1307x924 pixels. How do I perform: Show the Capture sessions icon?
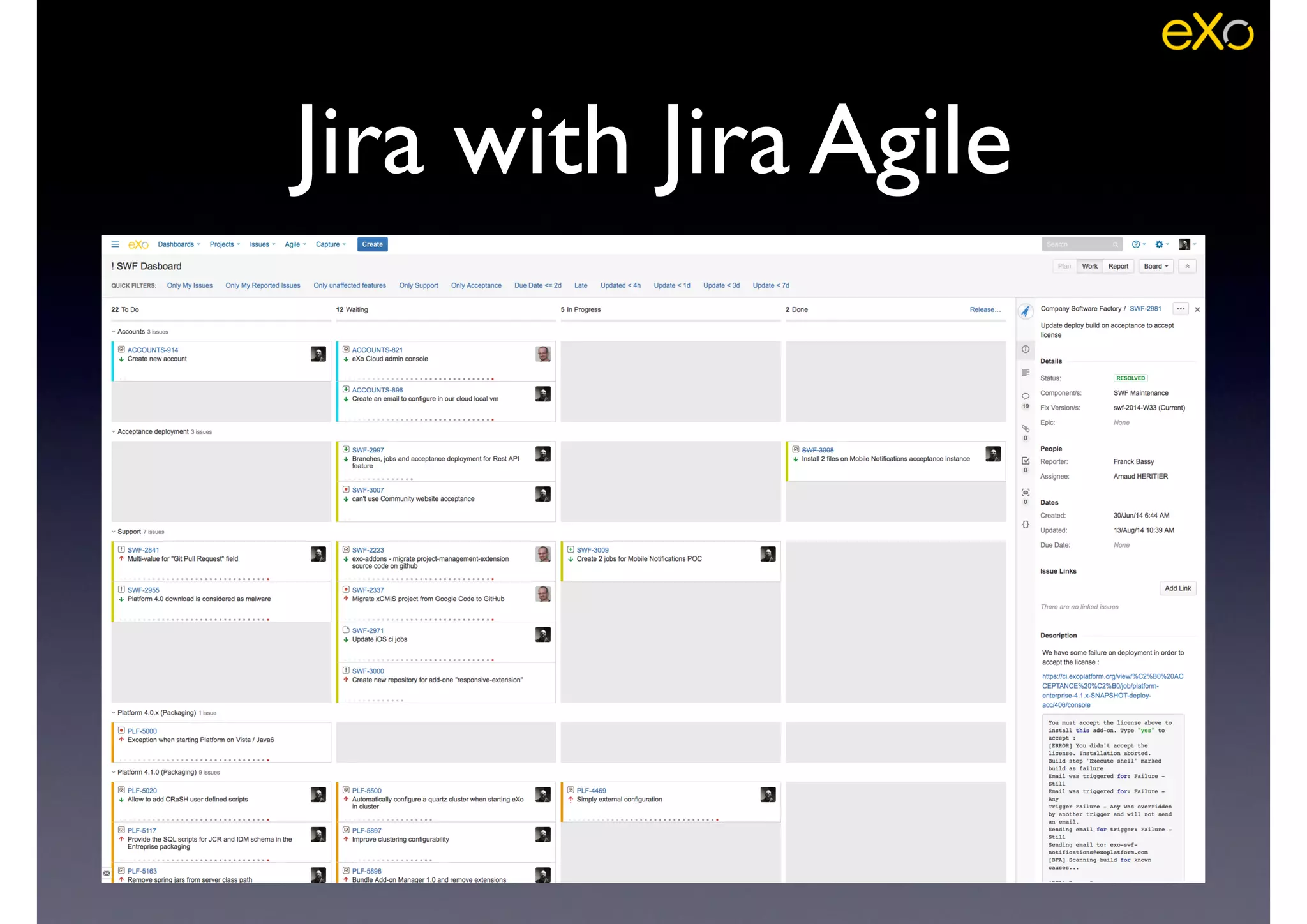tap(1026, 492)
